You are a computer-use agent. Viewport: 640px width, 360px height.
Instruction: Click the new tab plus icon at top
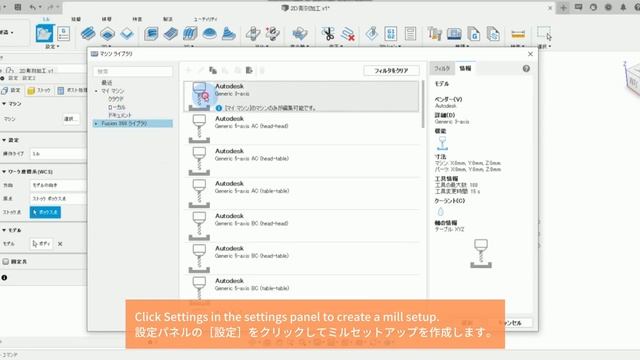click(564, 8)
